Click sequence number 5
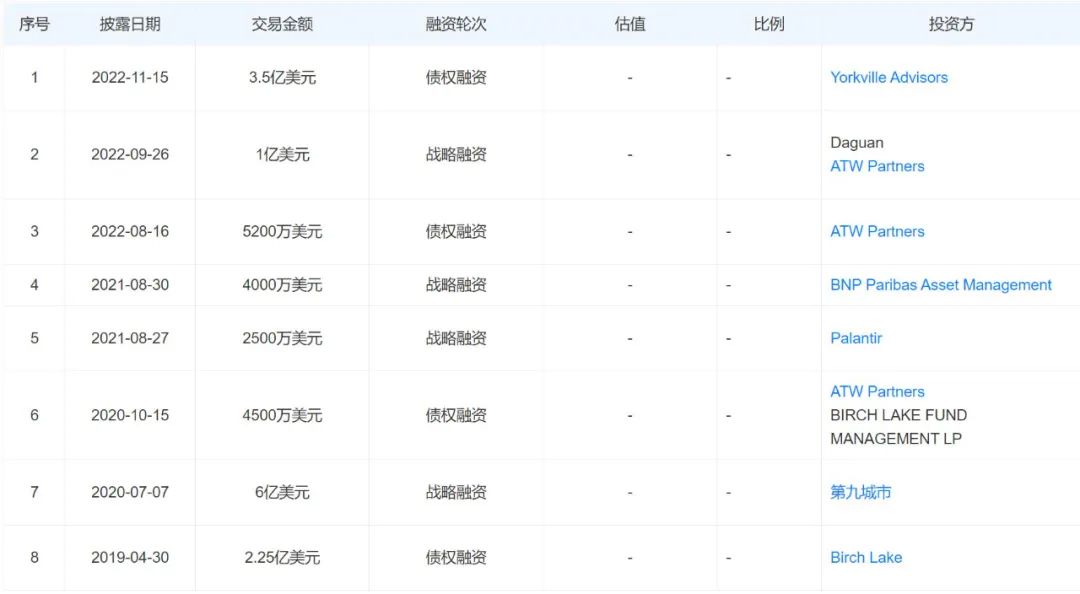Image resolution: width=1080 pixels, height=594 pixels. 34,338
